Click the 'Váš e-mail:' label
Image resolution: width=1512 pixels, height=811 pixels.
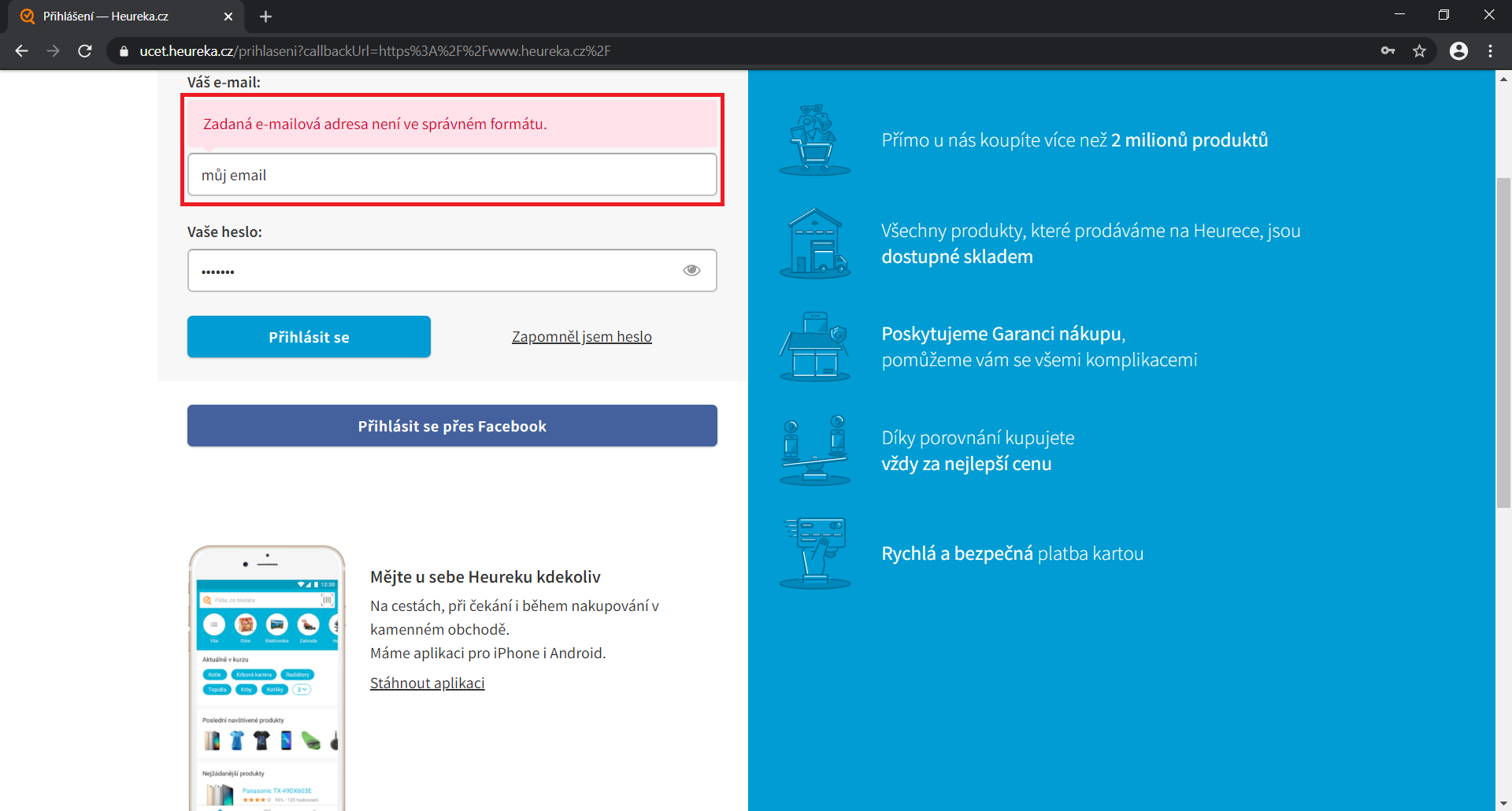pyautogui.click(x=224, y=82)
